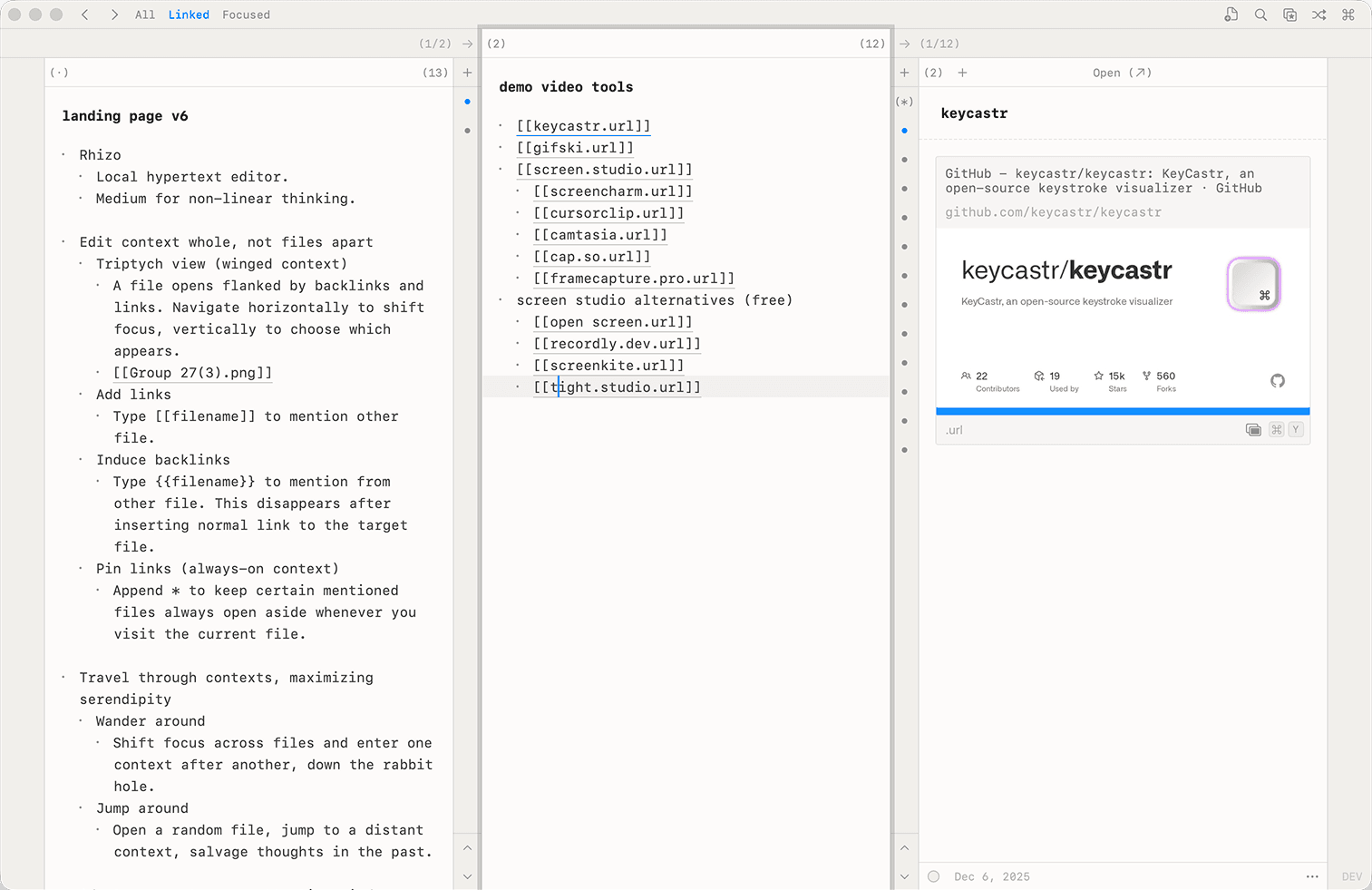
Task: Click the 'Dec 6, 2025' date
Action: [x=992, y=876]
